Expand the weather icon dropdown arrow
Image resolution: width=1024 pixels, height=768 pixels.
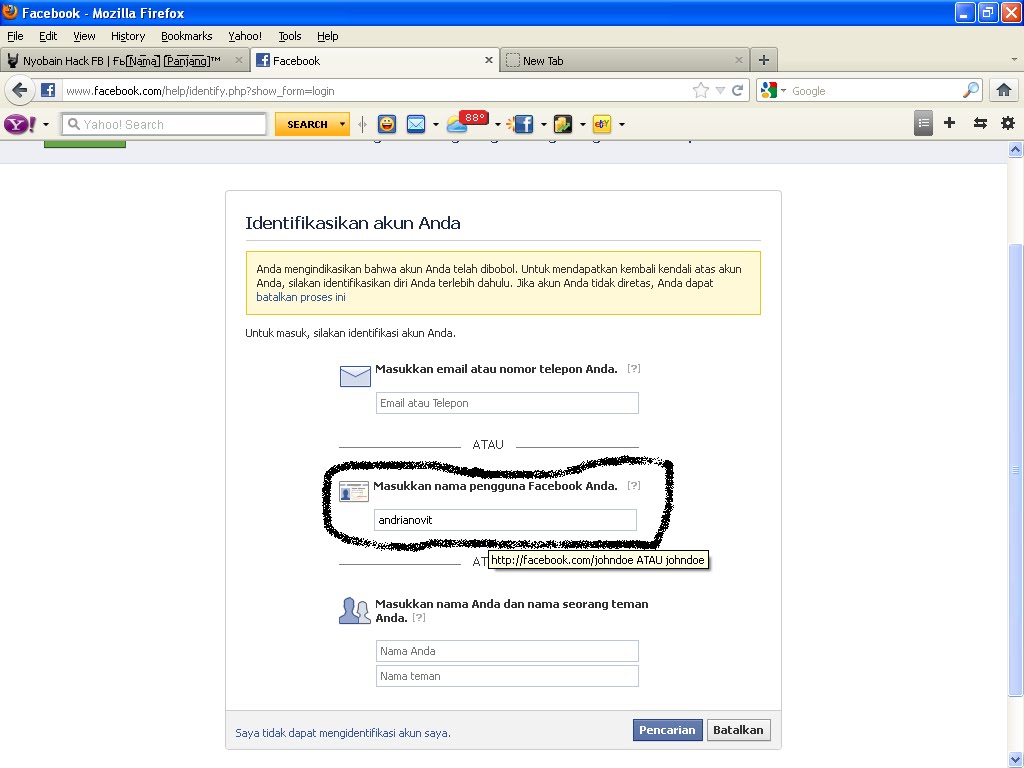[498, 124]
